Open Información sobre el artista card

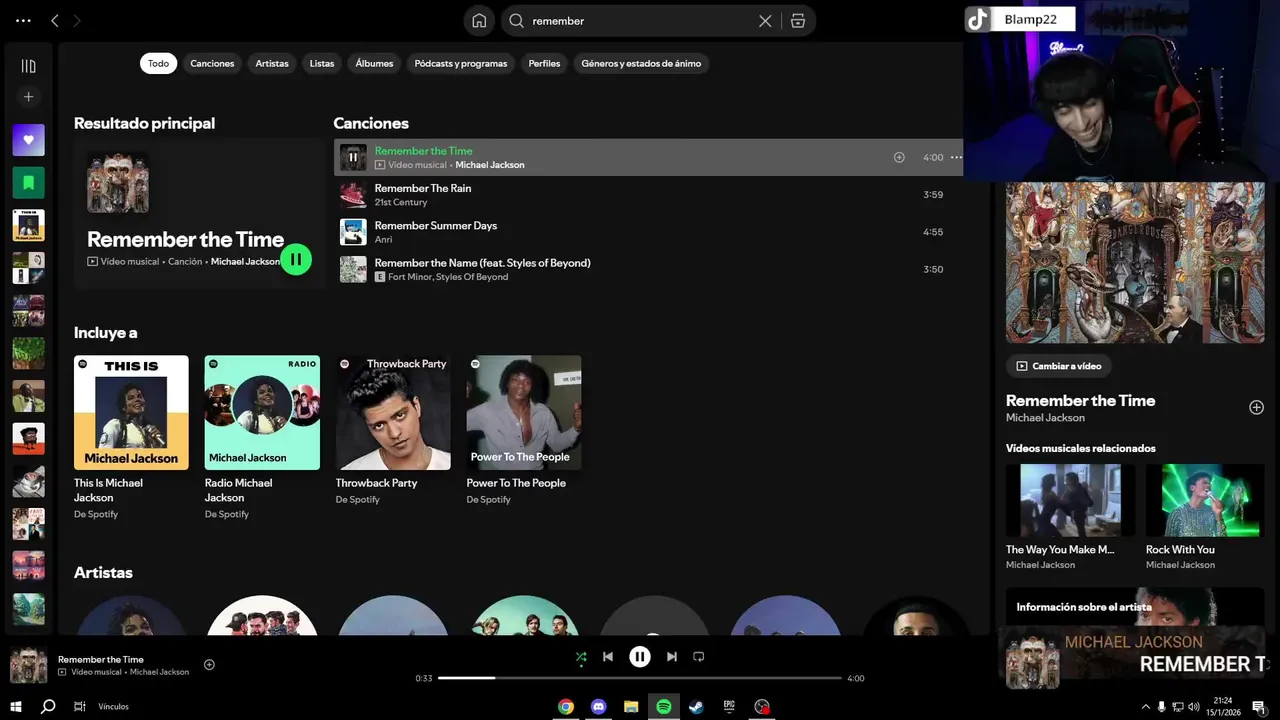(1135, 606)
